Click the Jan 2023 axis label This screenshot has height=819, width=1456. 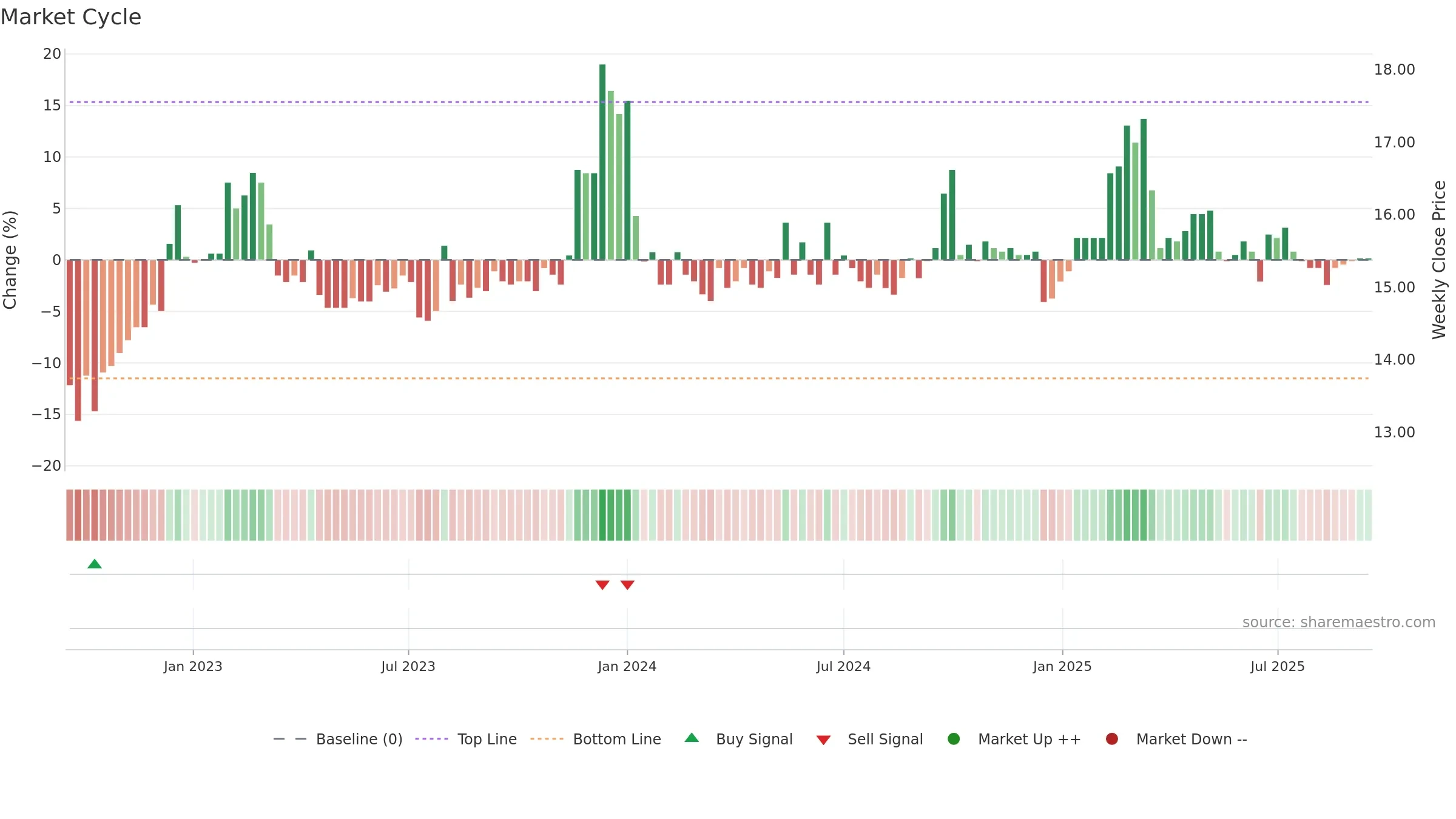tap(193, 667)
